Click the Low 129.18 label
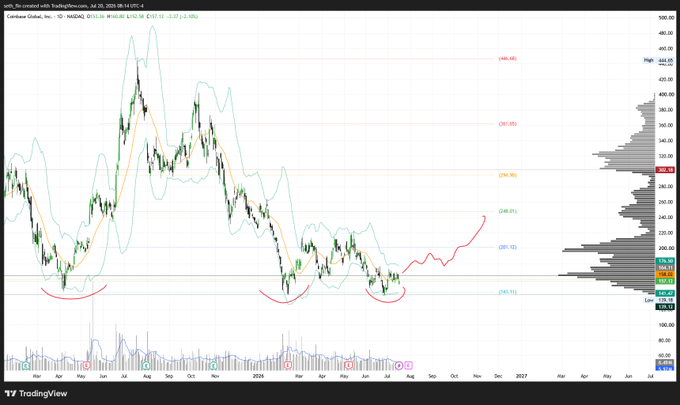The image size is (680, 405). click(658, 300)
